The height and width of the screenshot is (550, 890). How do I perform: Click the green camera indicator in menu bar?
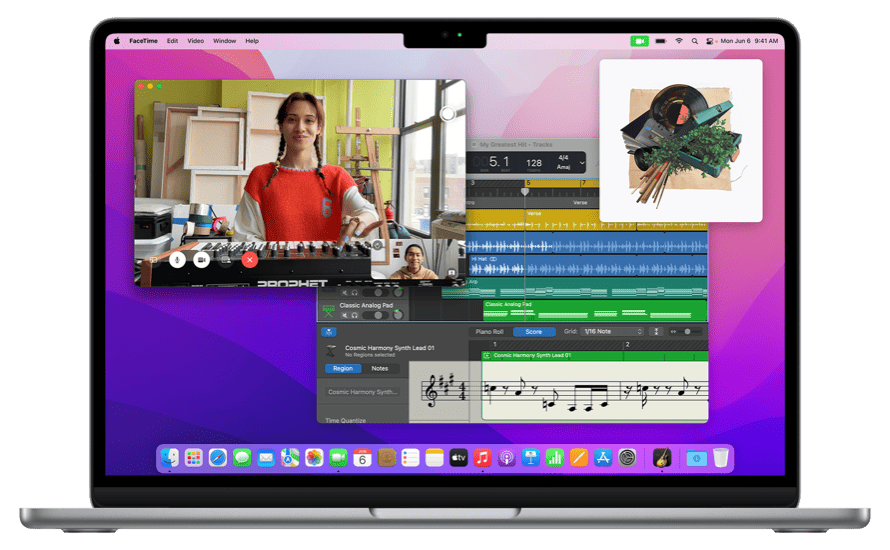click(640, 41)
